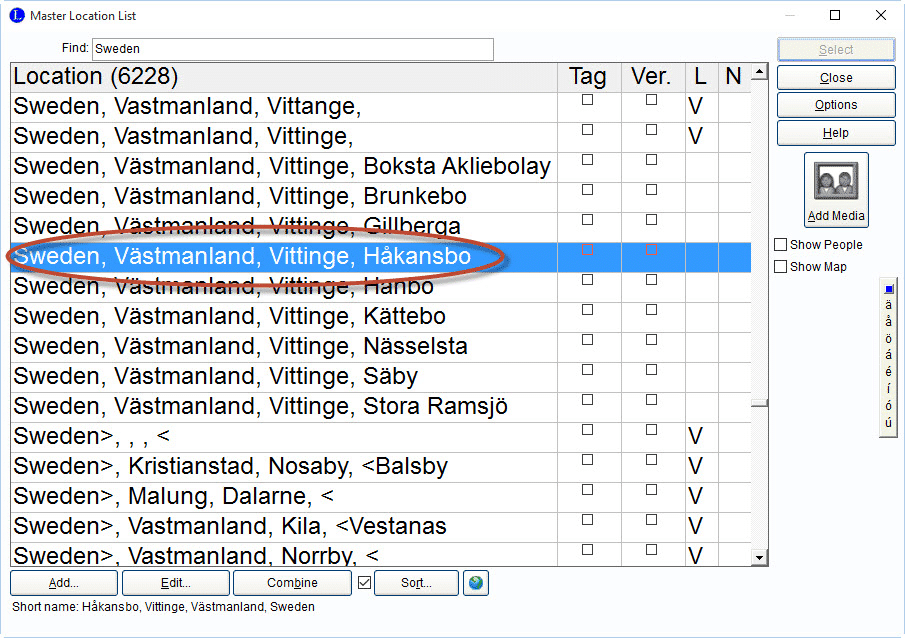
Task: Insert the ú character from the character ribbon
Action: (x=888, y=422)
